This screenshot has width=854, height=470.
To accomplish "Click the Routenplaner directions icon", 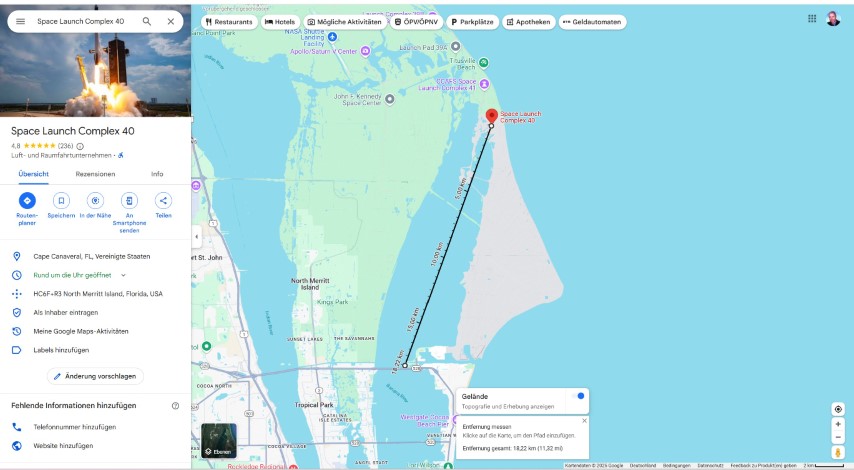I will [27, 201].
